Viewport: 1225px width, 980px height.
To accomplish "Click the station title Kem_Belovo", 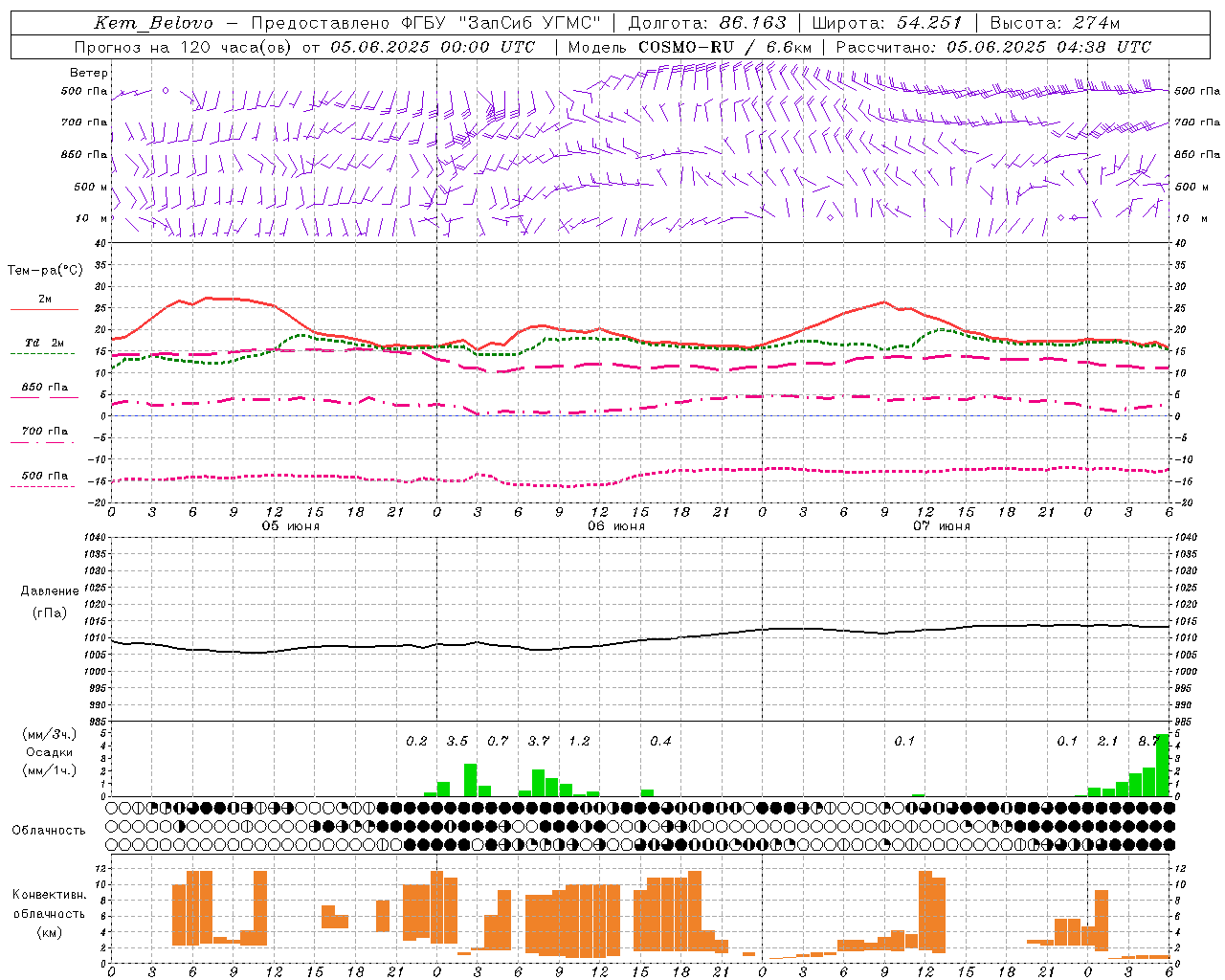I will [x=153, y=23].
